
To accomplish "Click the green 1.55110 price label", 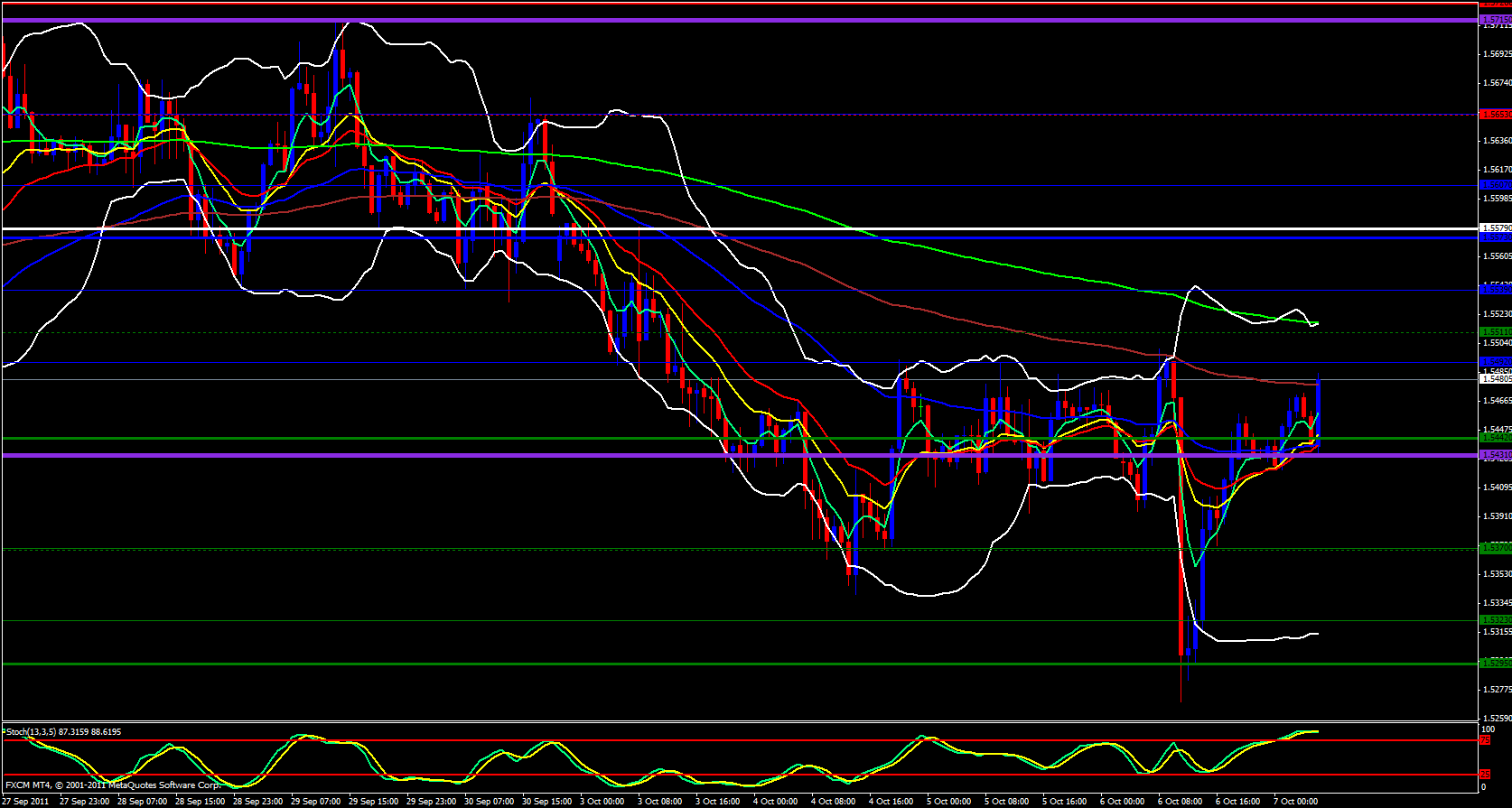I will pyautogui.click(x=1495, y=332).
